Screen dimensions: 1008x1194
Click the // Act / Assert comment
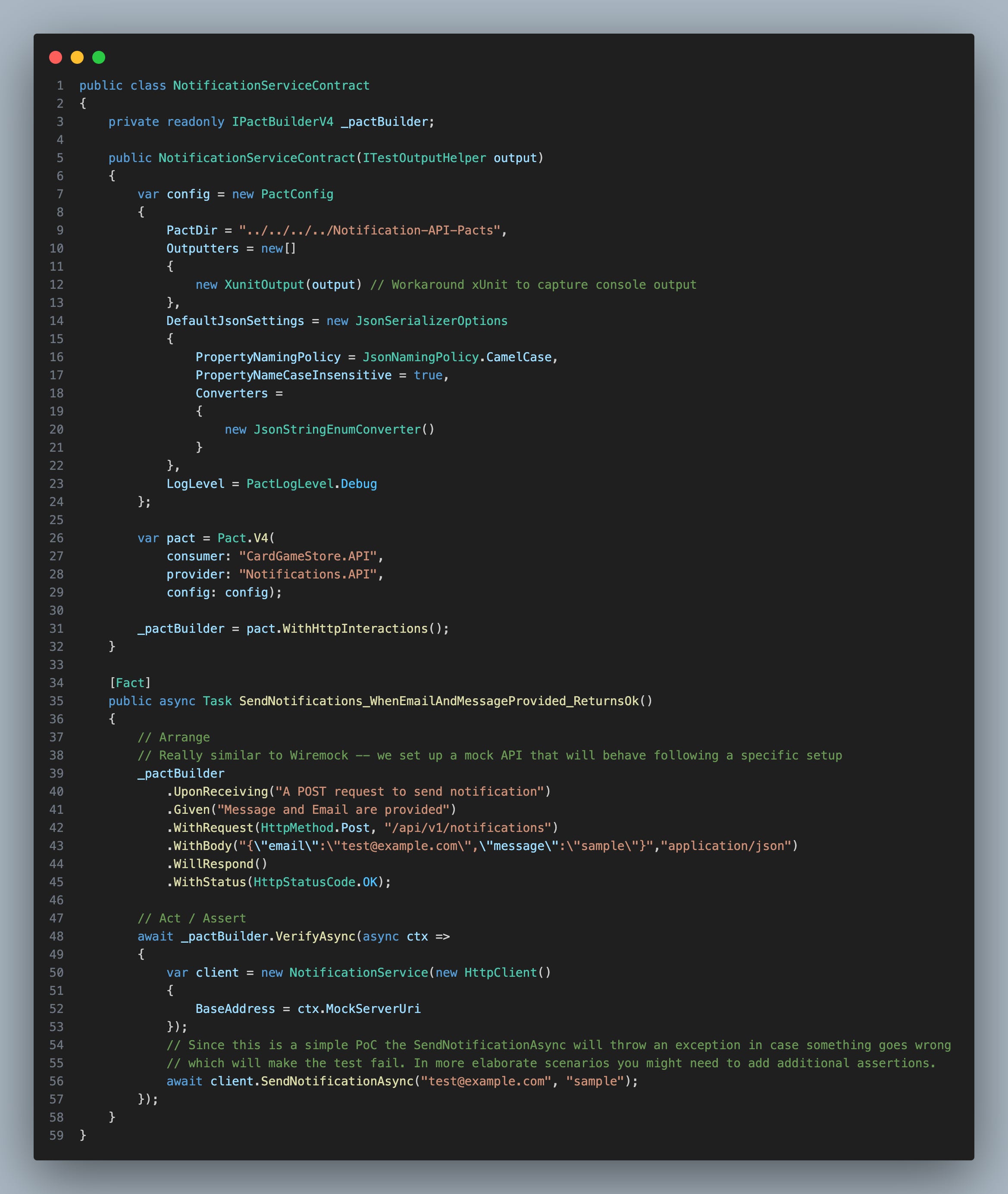pos(191,919)
